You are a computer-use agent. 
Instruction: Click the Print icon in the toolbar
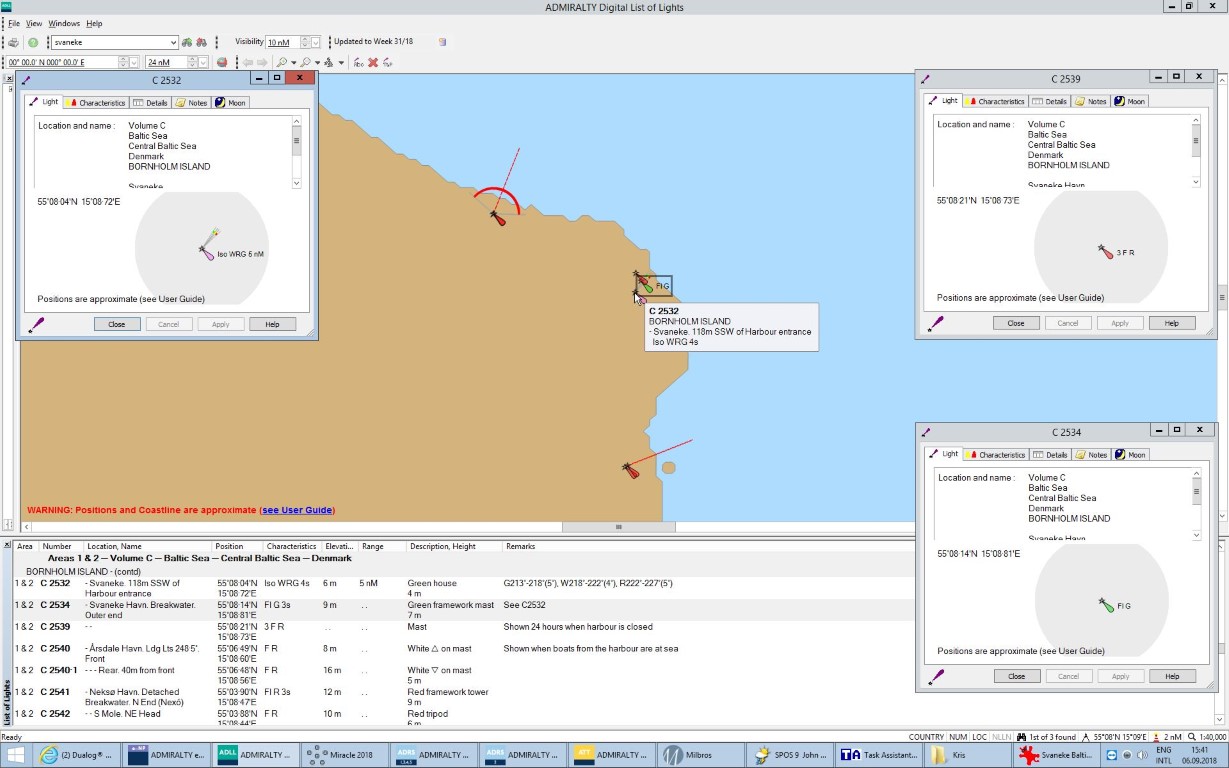pyautogui.click(x=14, y=43)
